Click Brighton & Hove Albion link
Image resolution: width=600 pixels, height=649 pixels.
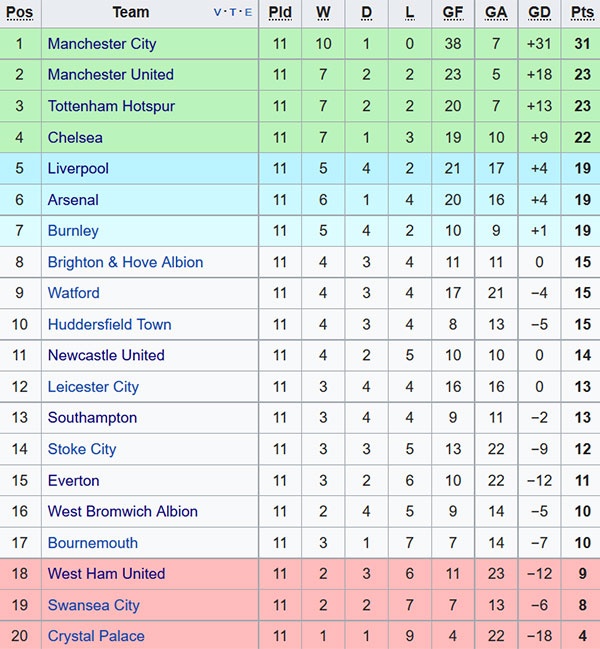tap(125, 262)
